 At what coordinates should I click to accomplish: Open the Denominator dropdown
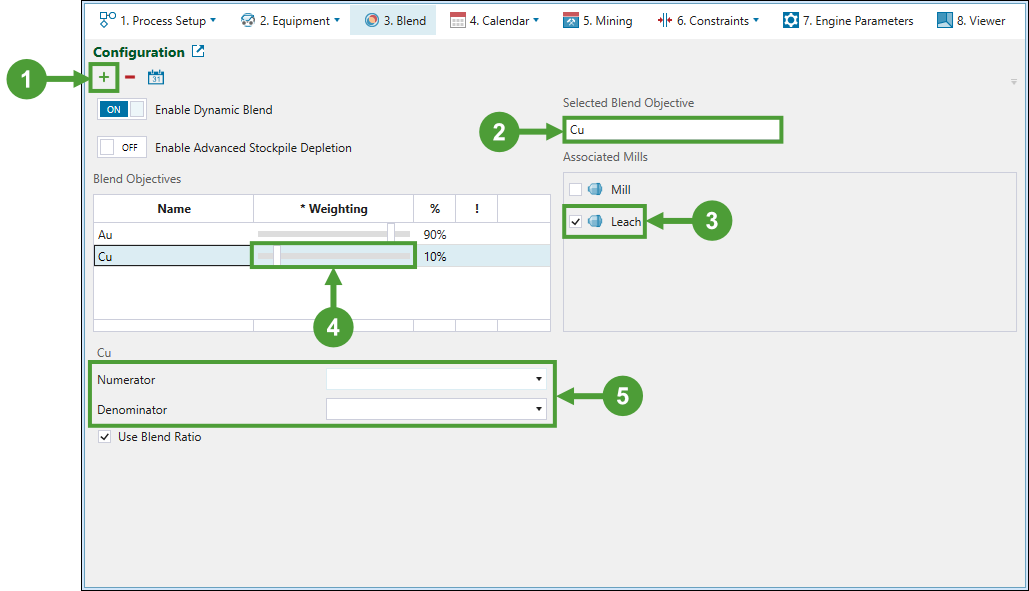point(538,409)
